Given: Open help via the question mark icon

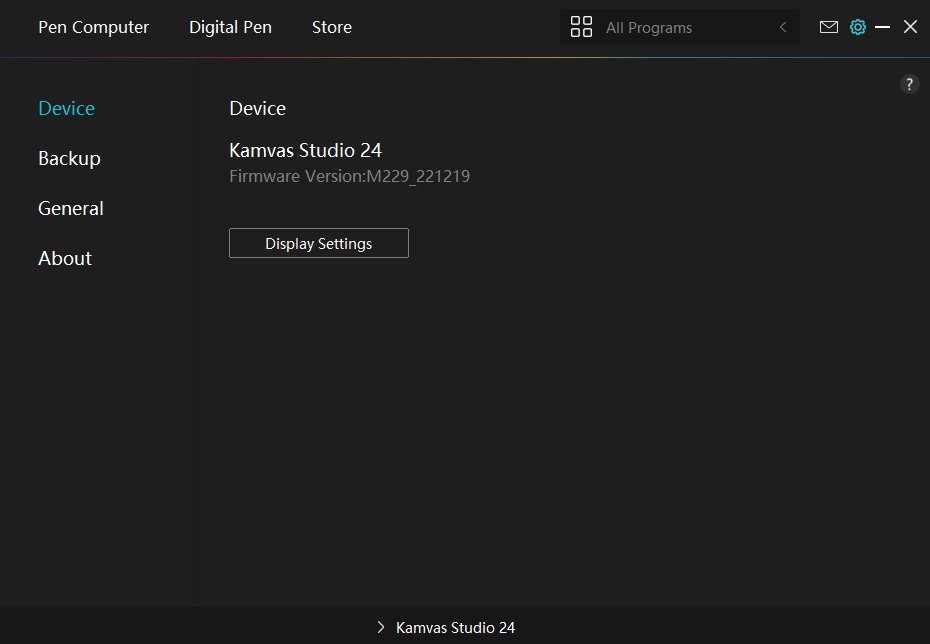Looking at the screenshot, I should tap(909, 84).
